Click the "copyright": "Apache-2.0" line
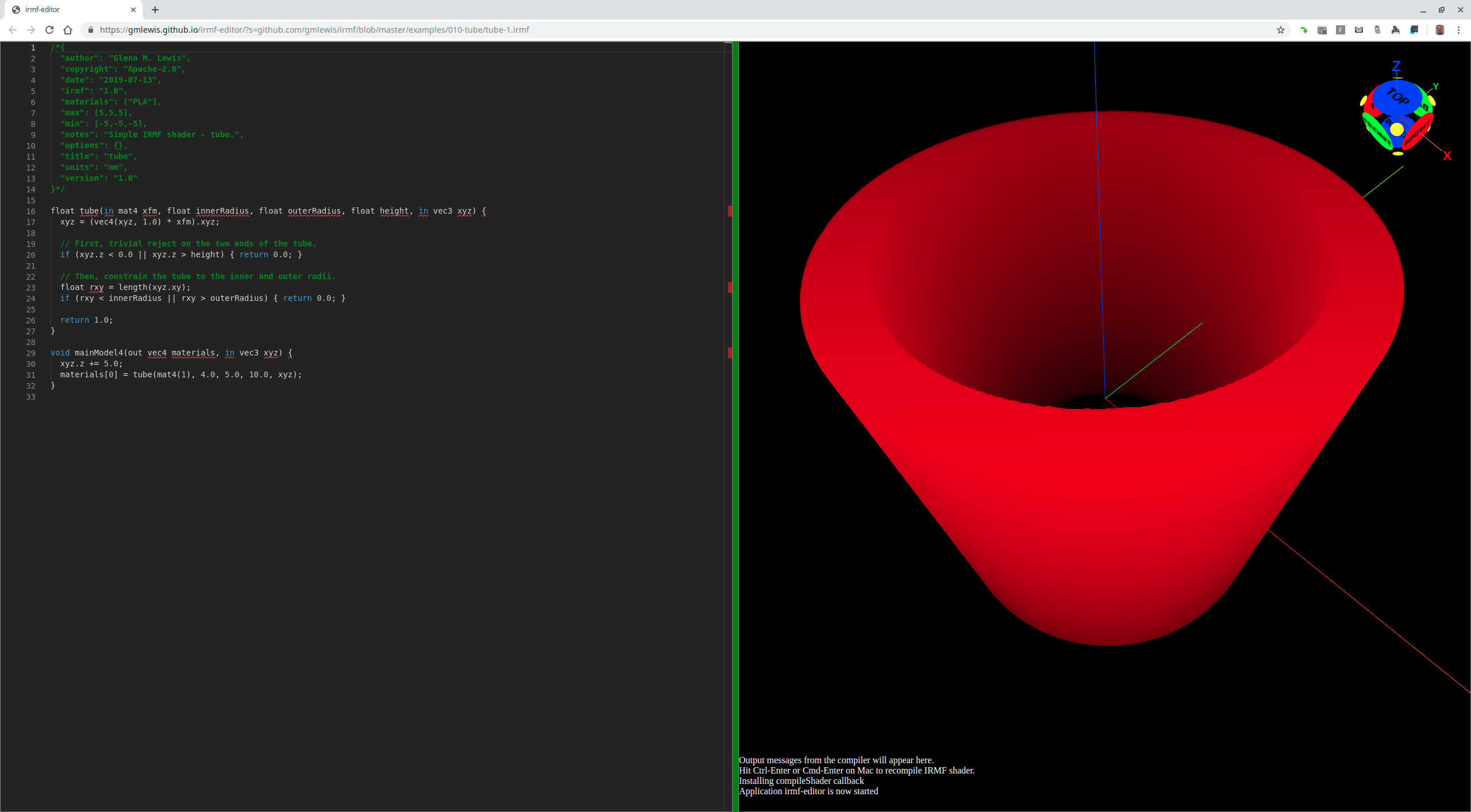Viewport: 1471px width, 812px height. [122, 69]
